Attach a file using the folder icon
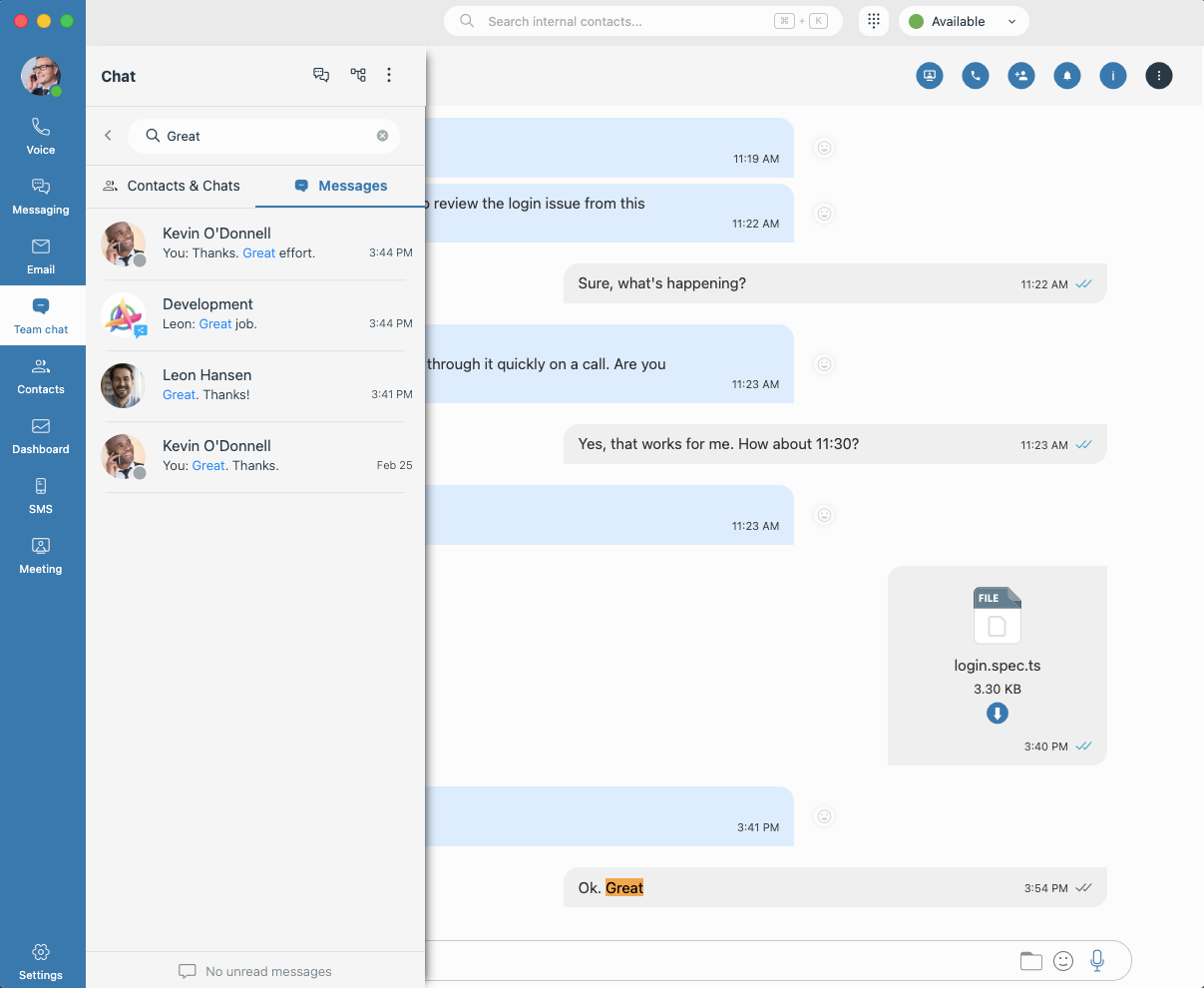The height and width of the screenshot is (988, 1204). (x=1031, y=960)
